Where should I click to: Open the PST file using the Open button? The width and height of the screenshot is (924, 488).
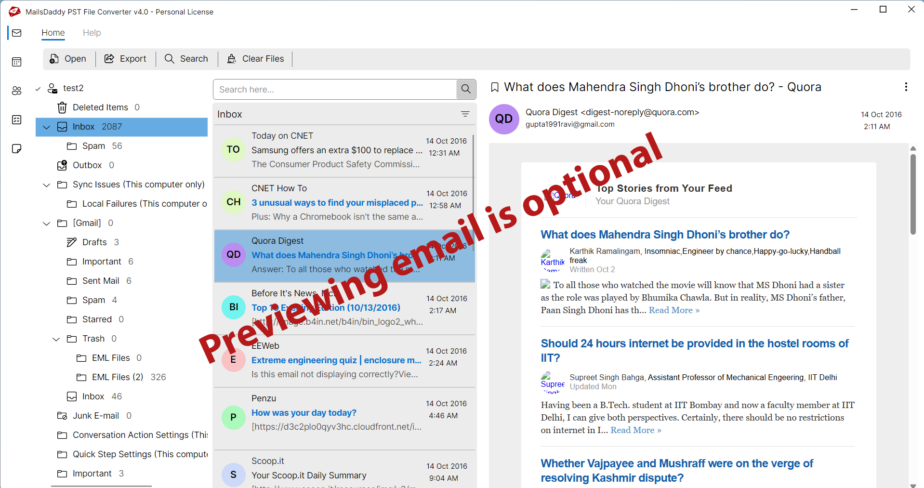pyautogui.click(x=67, y=59)
